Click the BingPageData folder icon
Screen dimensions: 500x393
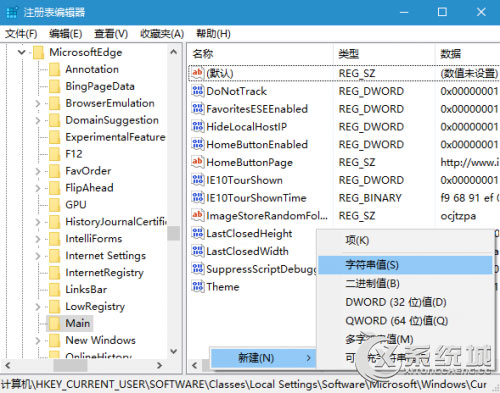click(54, 86)
